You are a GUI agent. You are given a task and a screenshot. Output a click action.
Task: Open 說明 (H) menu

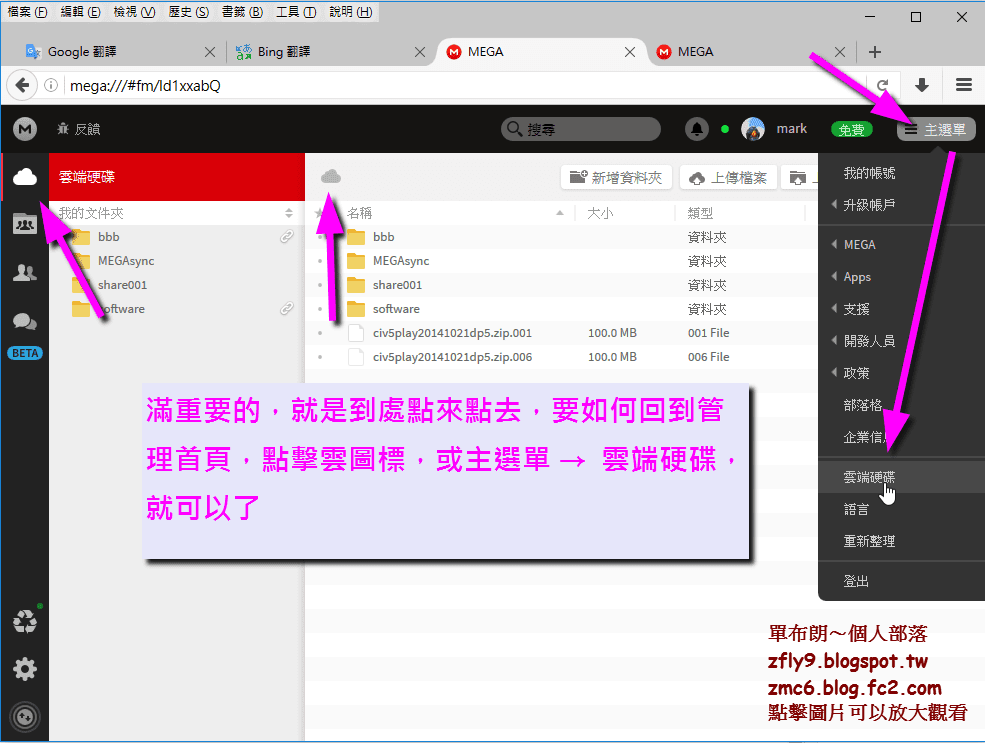[x=351, y=12]
